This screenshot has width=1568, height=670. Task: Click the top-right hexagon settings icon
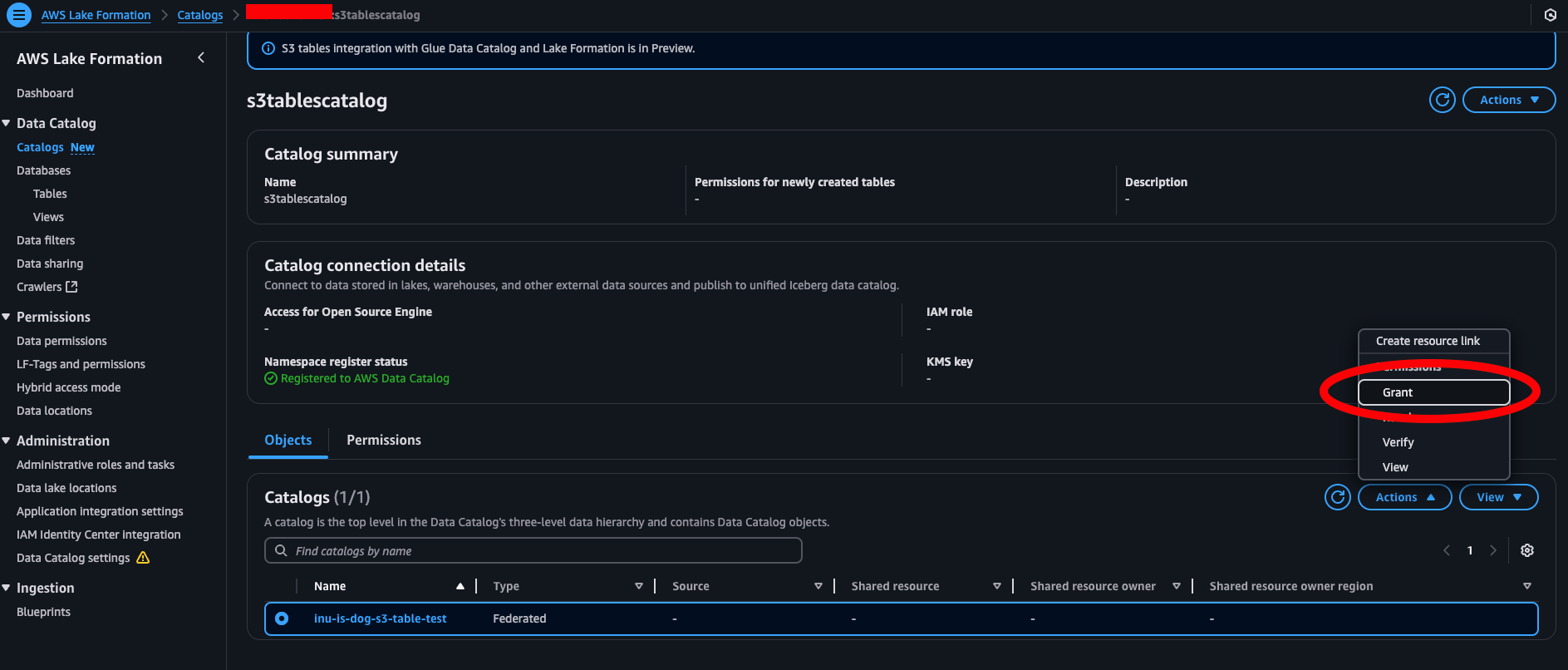click(x=1550, y=15)
